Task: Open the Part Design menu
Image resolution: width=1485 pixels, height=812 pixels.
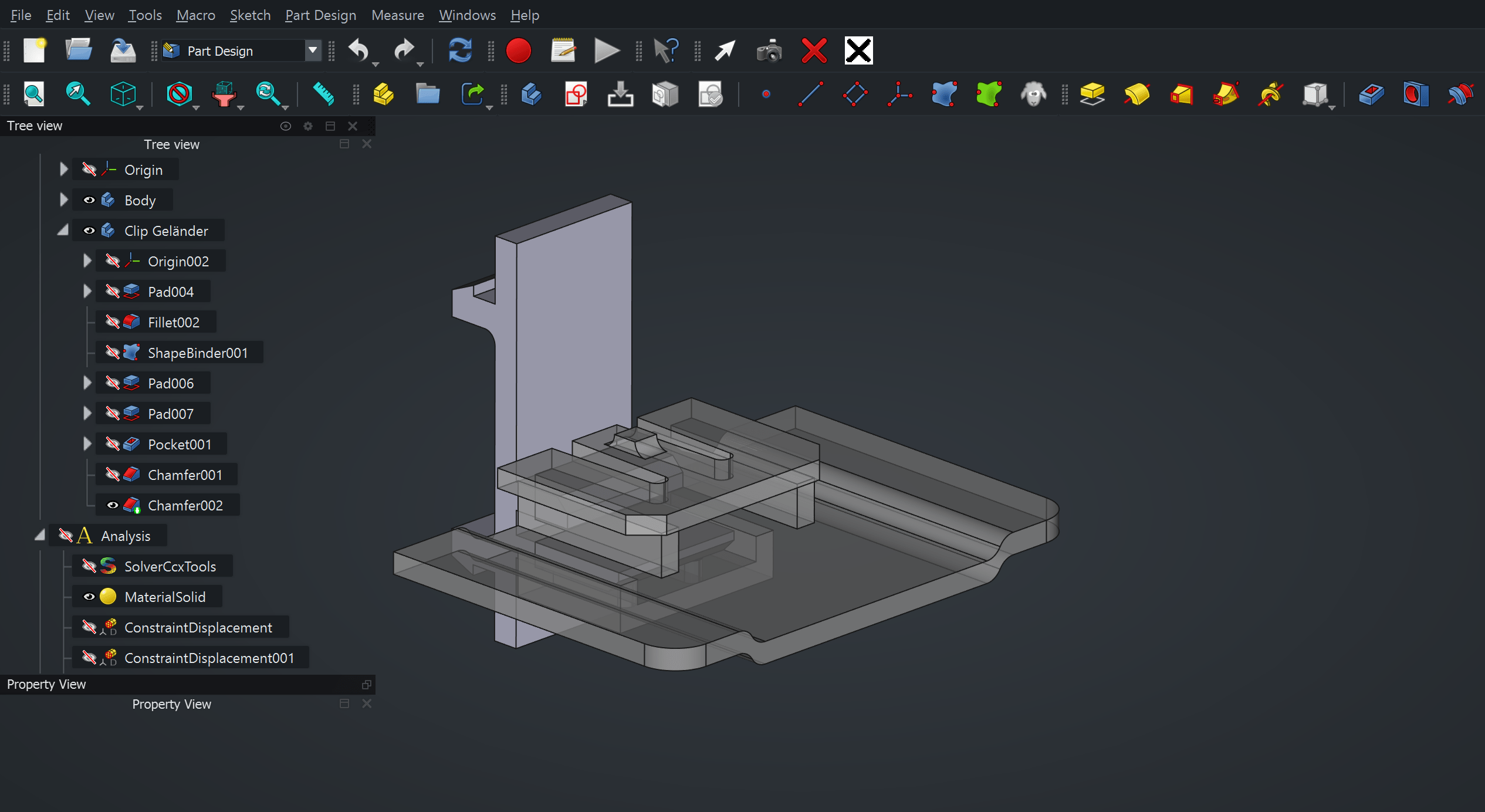Action: pyautogui.click(x=320, y=15)
